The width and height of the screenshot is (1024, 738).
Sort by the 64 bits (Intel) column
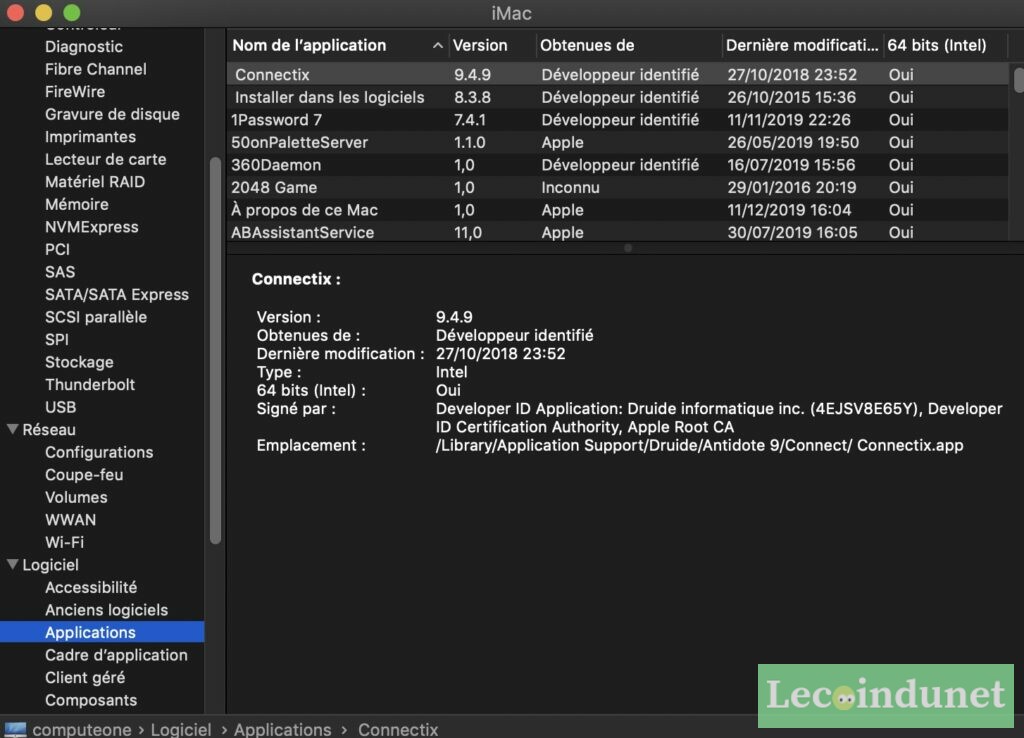tap(936, 45)
